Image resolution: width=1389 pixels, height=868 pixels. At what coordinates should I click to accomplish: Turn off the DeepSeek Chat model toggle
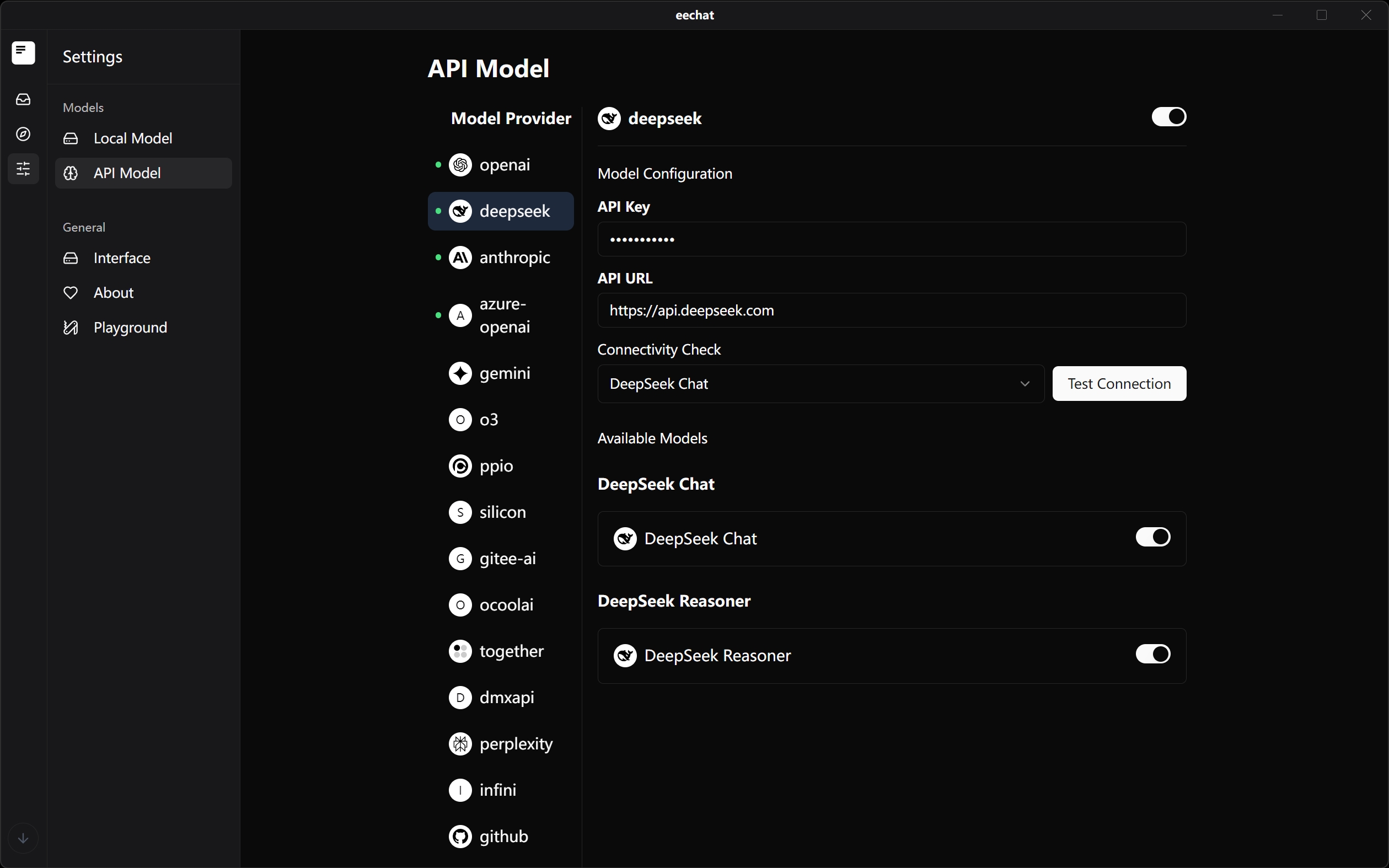pyautogui.click(x=1152, y=537)
